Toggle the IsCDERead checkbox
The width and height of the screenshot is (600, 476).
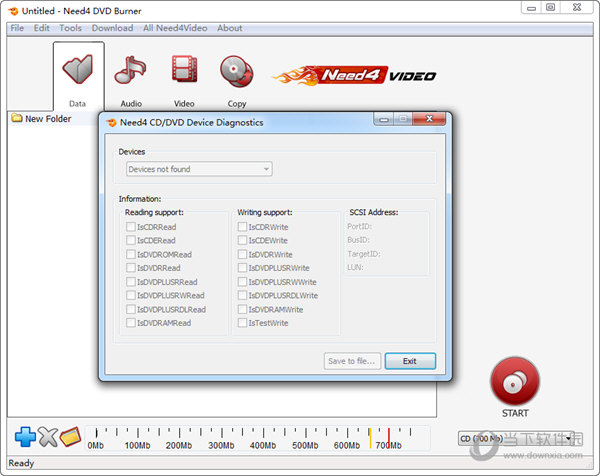131,240
